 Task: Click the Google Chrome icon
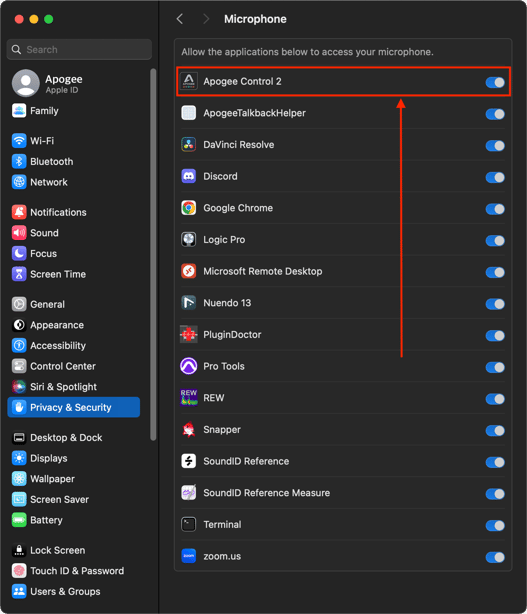(189, 208)
